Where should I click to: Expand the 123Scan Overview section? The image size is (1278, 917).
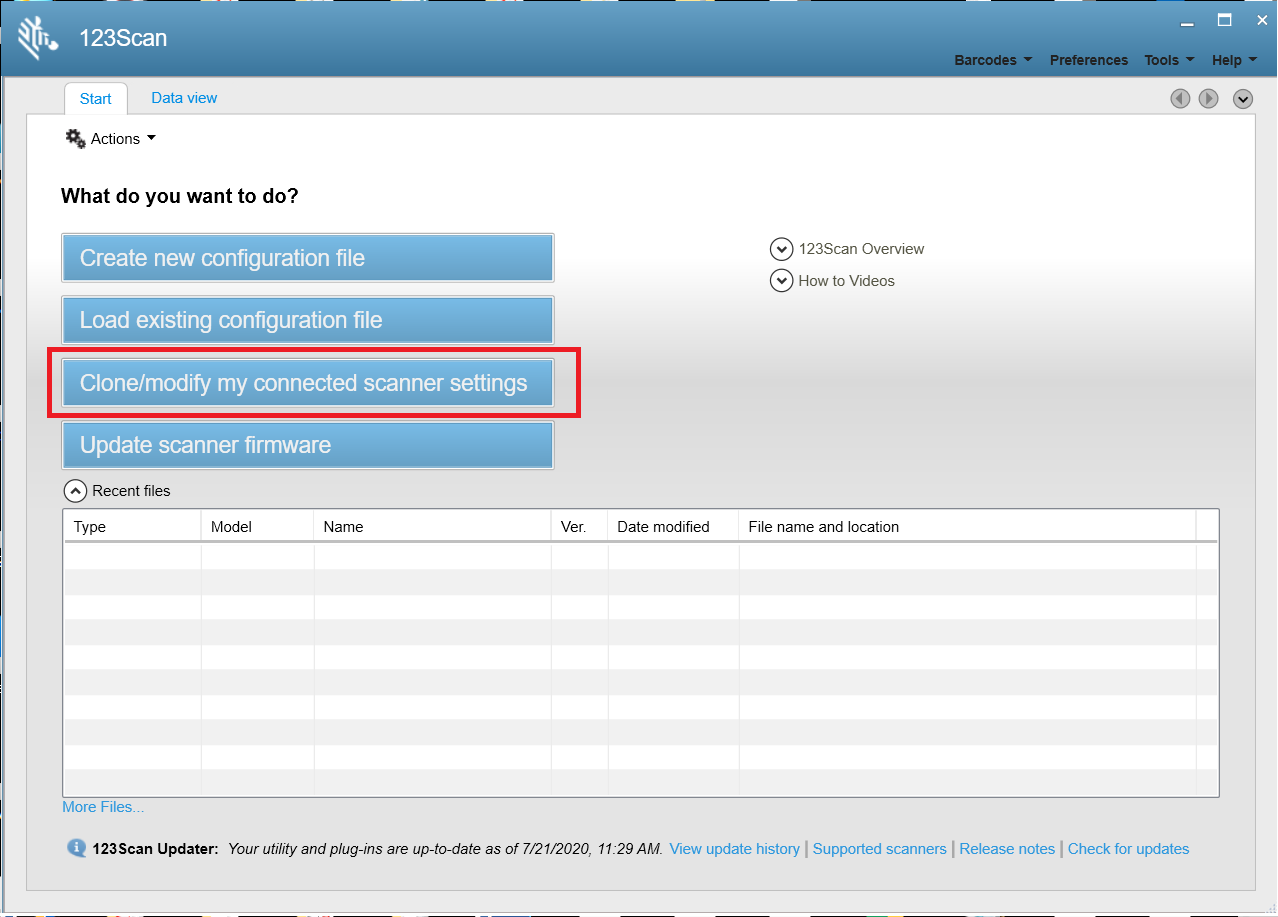point(781,249)
